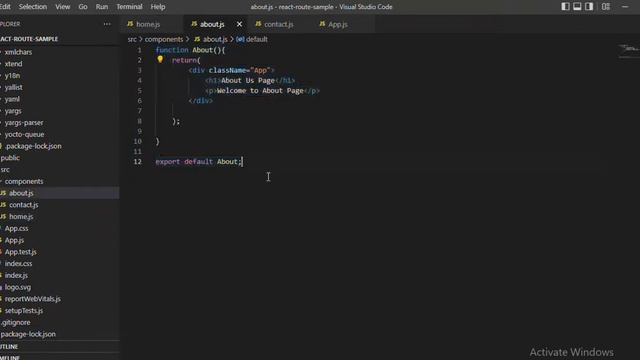Open home.js from the file tree
Viewport: 640px width, 360px height.
(x=21, y=217)
